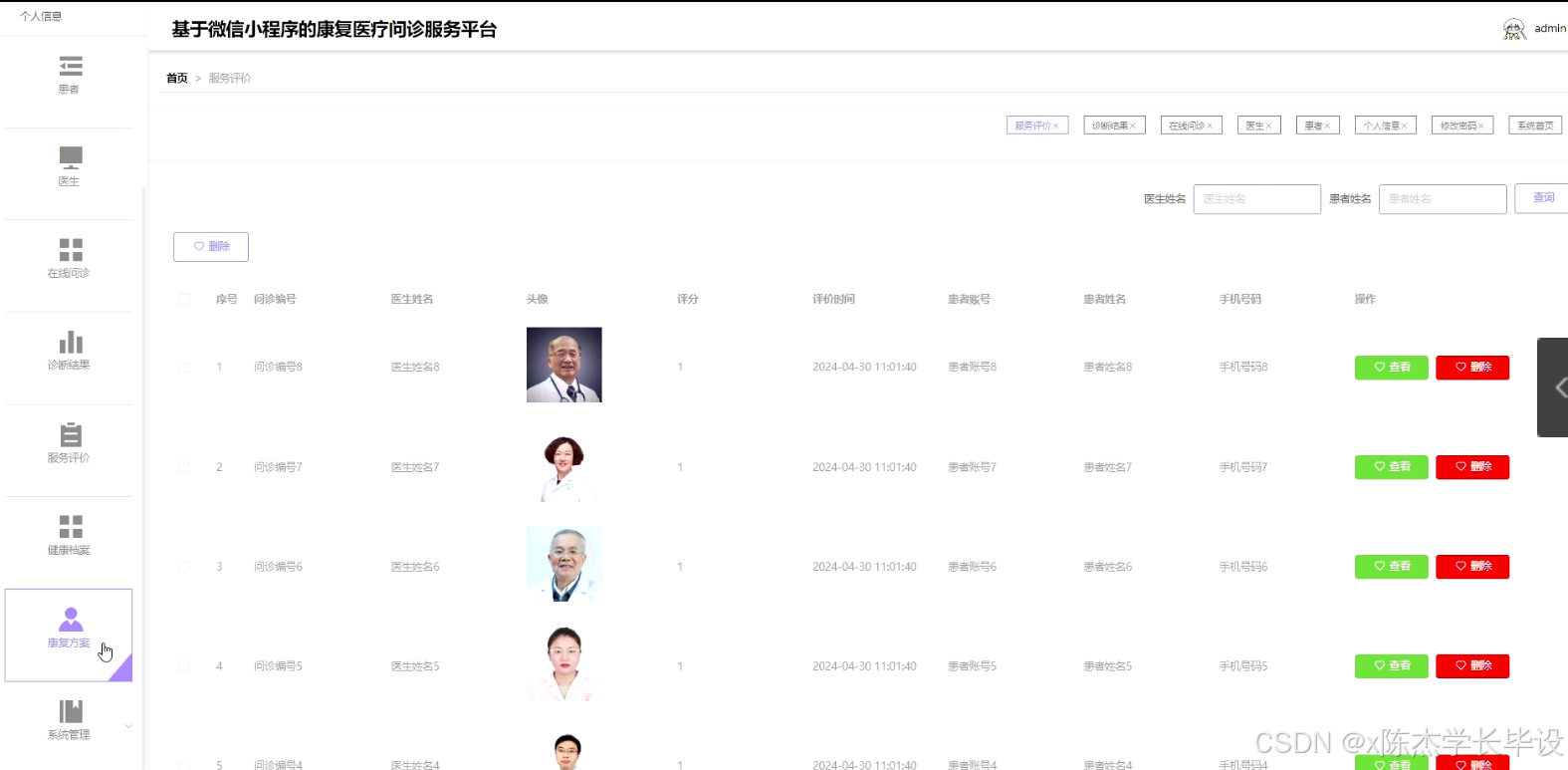Viewport: 1568px width, 770px height.
Task: Toggle the select-all header checkbox
Action: 184,299
